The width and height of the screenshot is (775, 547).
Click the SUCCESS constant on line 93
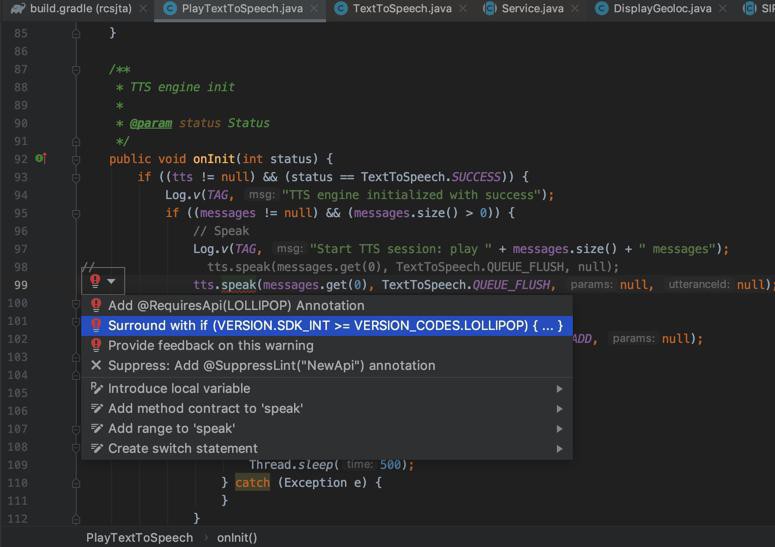(x=476, y=177)
